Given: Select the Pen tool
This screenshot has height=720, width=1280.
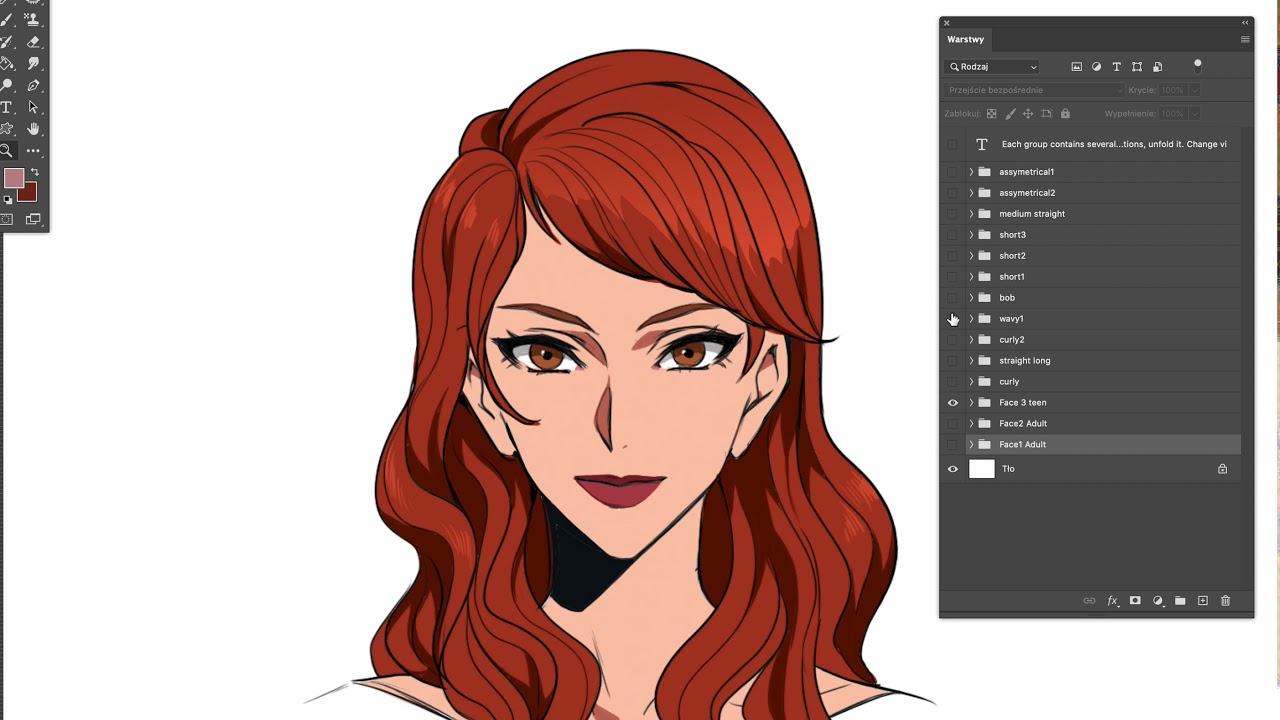Looking at the screenshot, I should pos(33,85).
